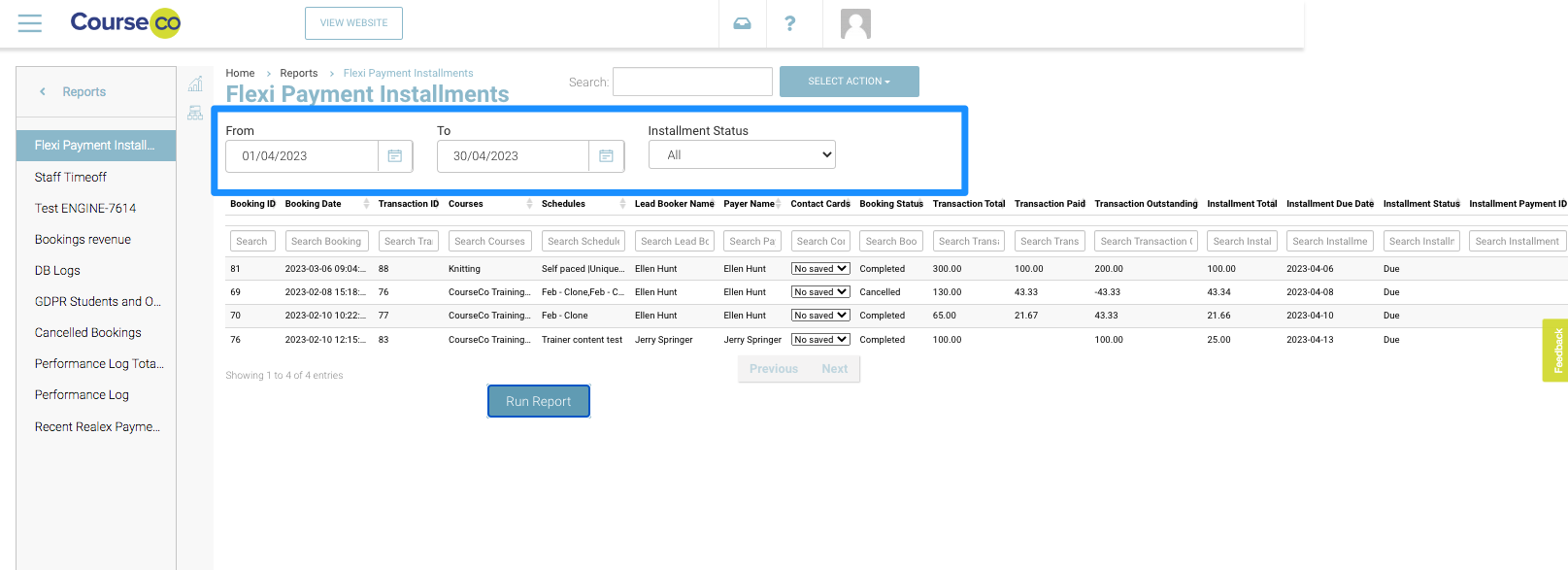The width and height of the screenshot is (1568, 570).
Task: Click the Run Report button
Action: [538, 402]
